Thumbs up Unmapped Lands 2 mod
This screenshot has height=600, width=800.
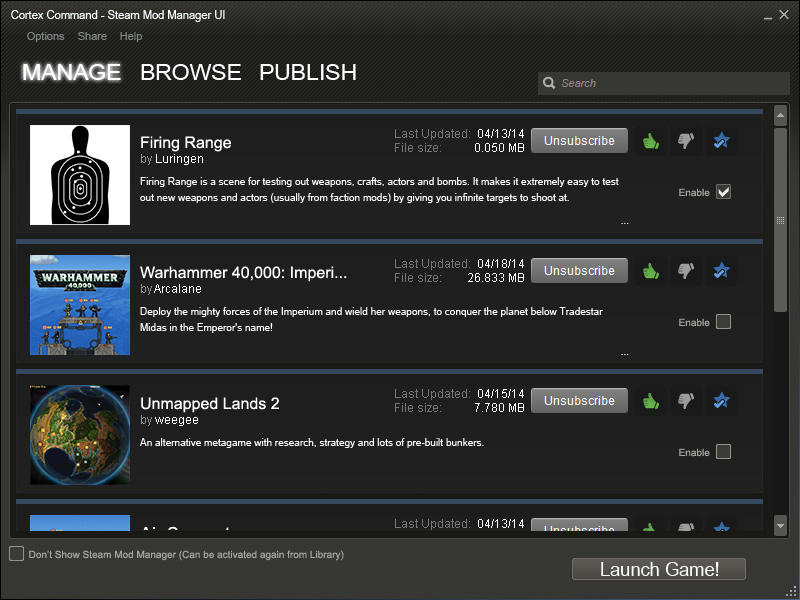tap(651, 401)
